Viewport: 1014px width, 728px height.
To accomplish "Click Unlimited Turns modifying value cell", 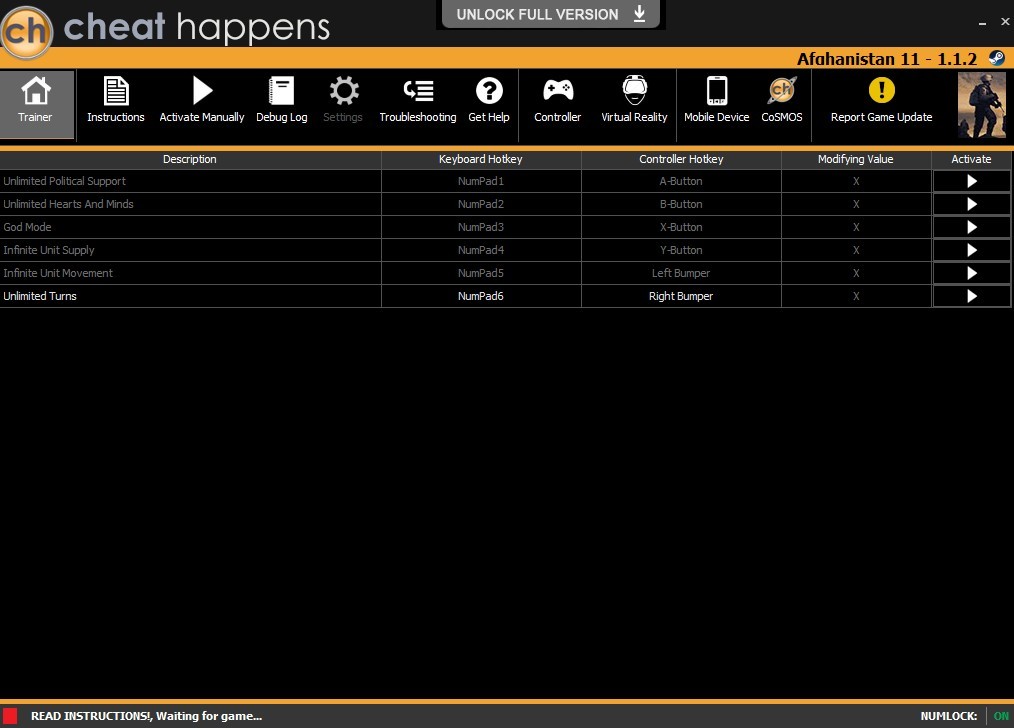I will pyautogui.click(x=856, y=296).
